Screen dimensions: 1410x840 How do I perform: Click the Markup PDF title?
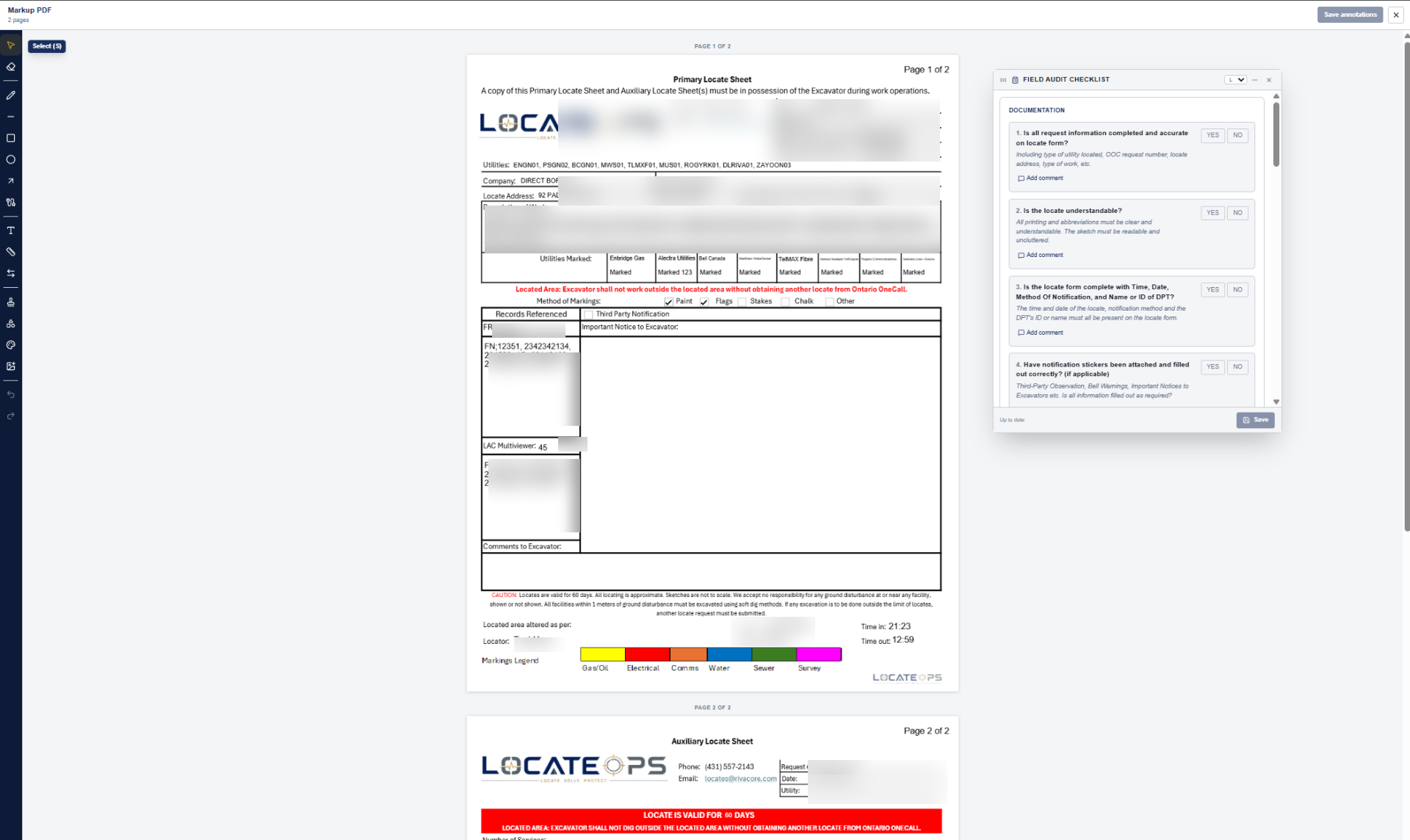point(29,10)
